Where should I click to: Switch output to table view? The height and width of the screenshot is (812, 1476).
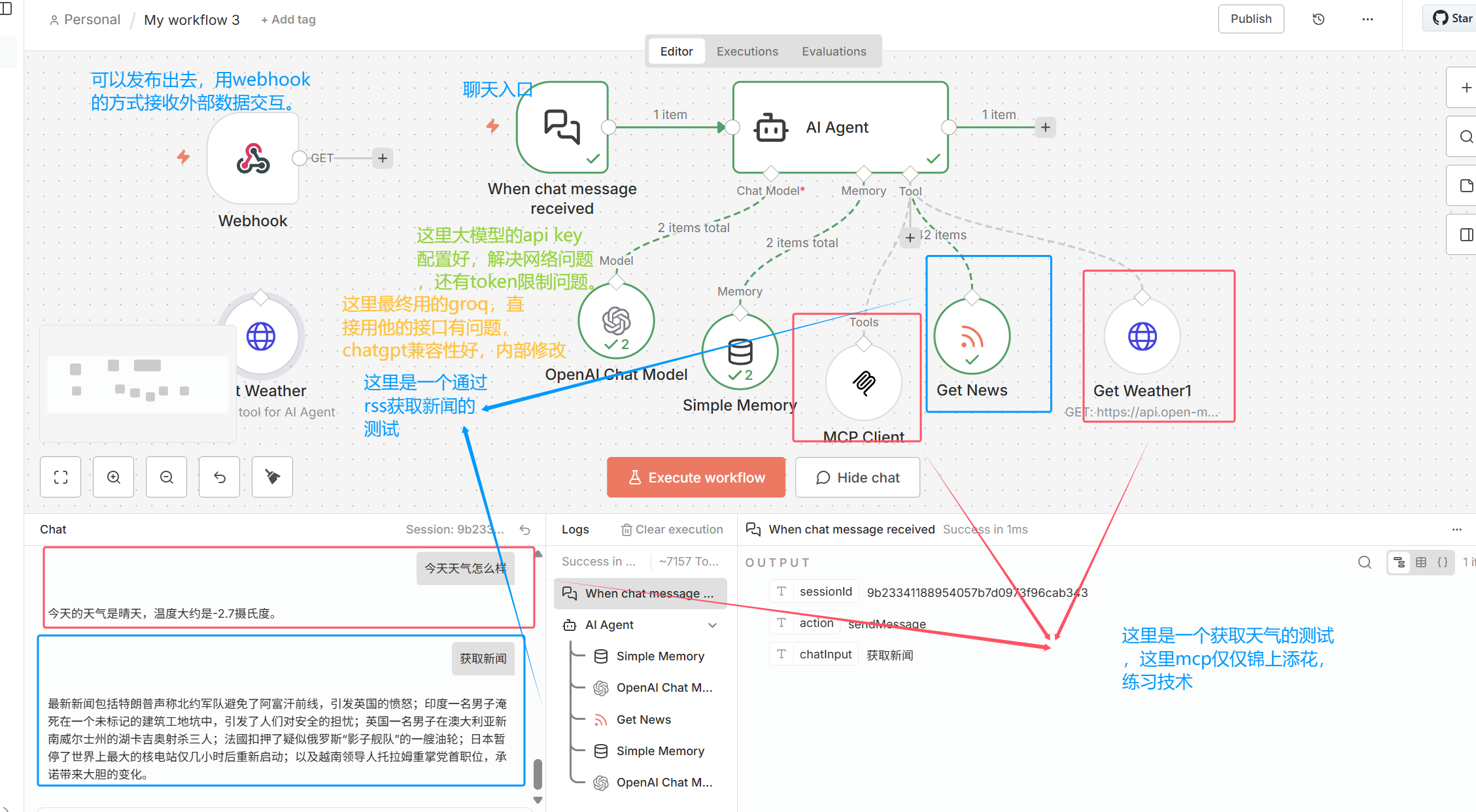[x=1421, y=562]
